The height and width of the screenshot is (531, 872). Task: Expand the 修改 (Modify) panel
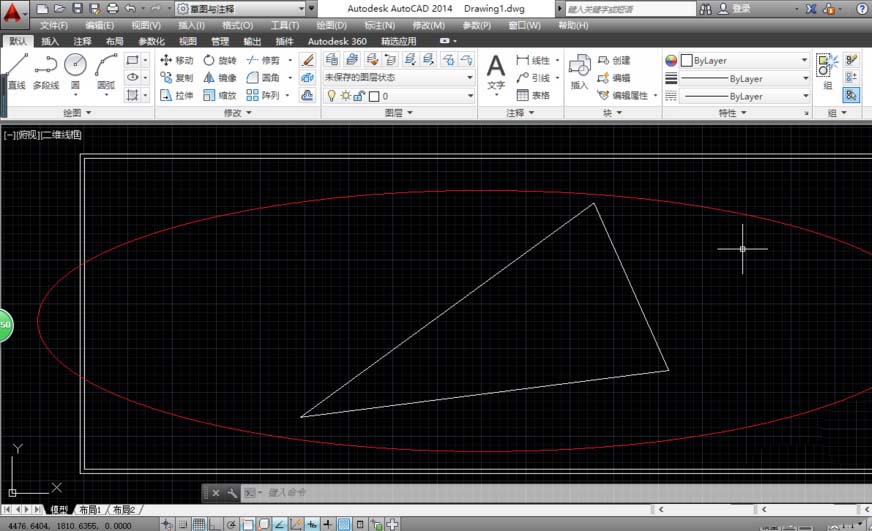point(237,113)
